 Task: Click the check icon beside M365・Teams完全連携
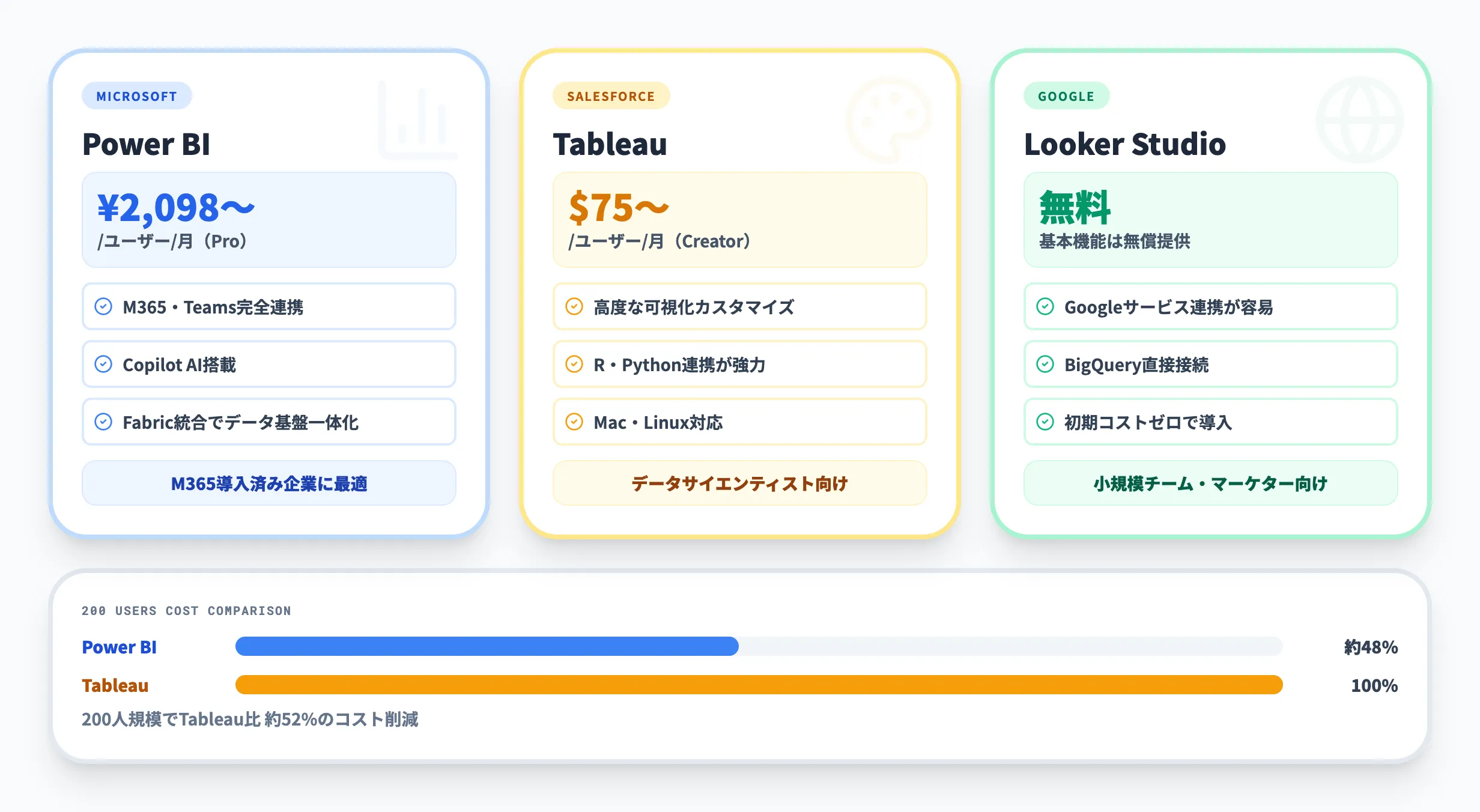103,306
